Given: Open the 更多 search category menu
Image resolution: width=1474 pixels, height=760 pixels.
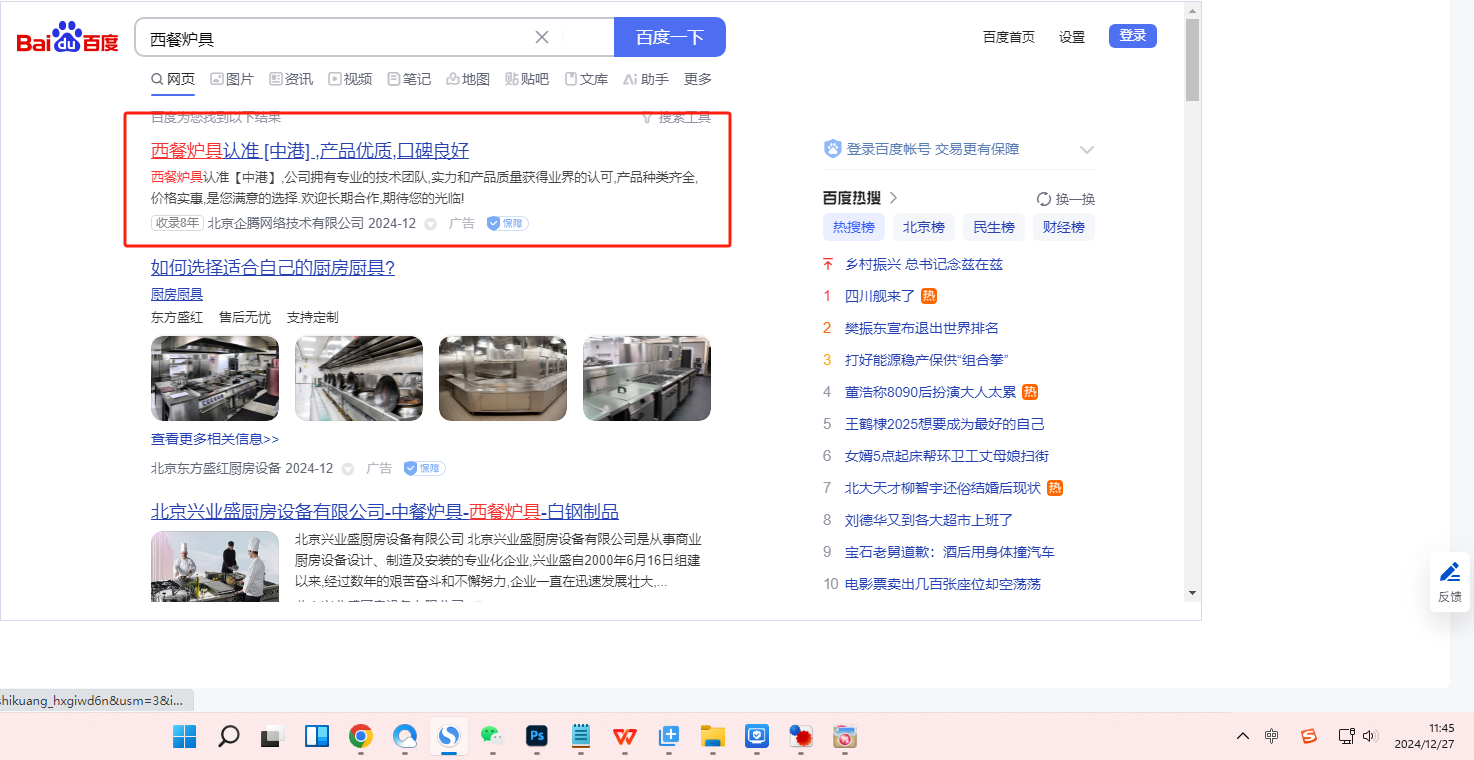Looking at the screenshot, I should (x=697, y=79).
